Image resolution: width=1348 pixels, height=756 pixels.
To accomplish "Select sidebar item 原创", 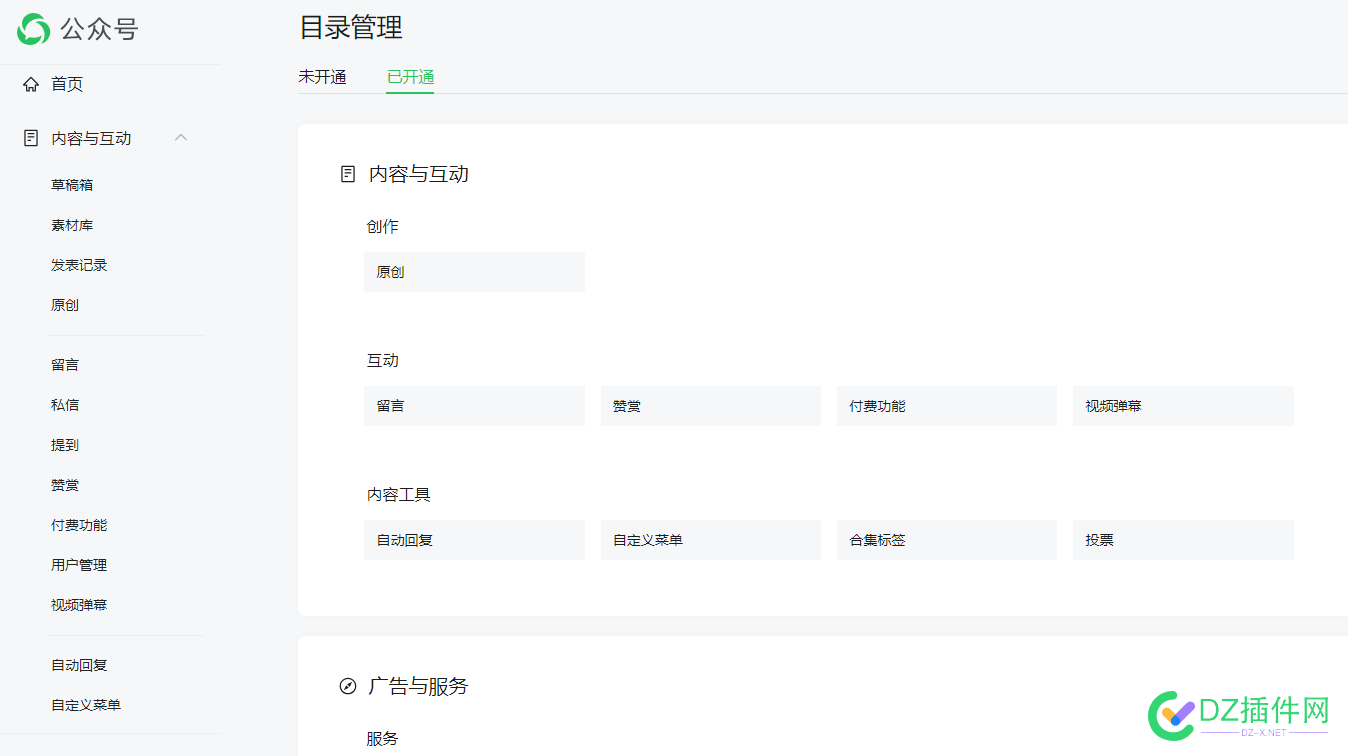I will click(65, 305).
